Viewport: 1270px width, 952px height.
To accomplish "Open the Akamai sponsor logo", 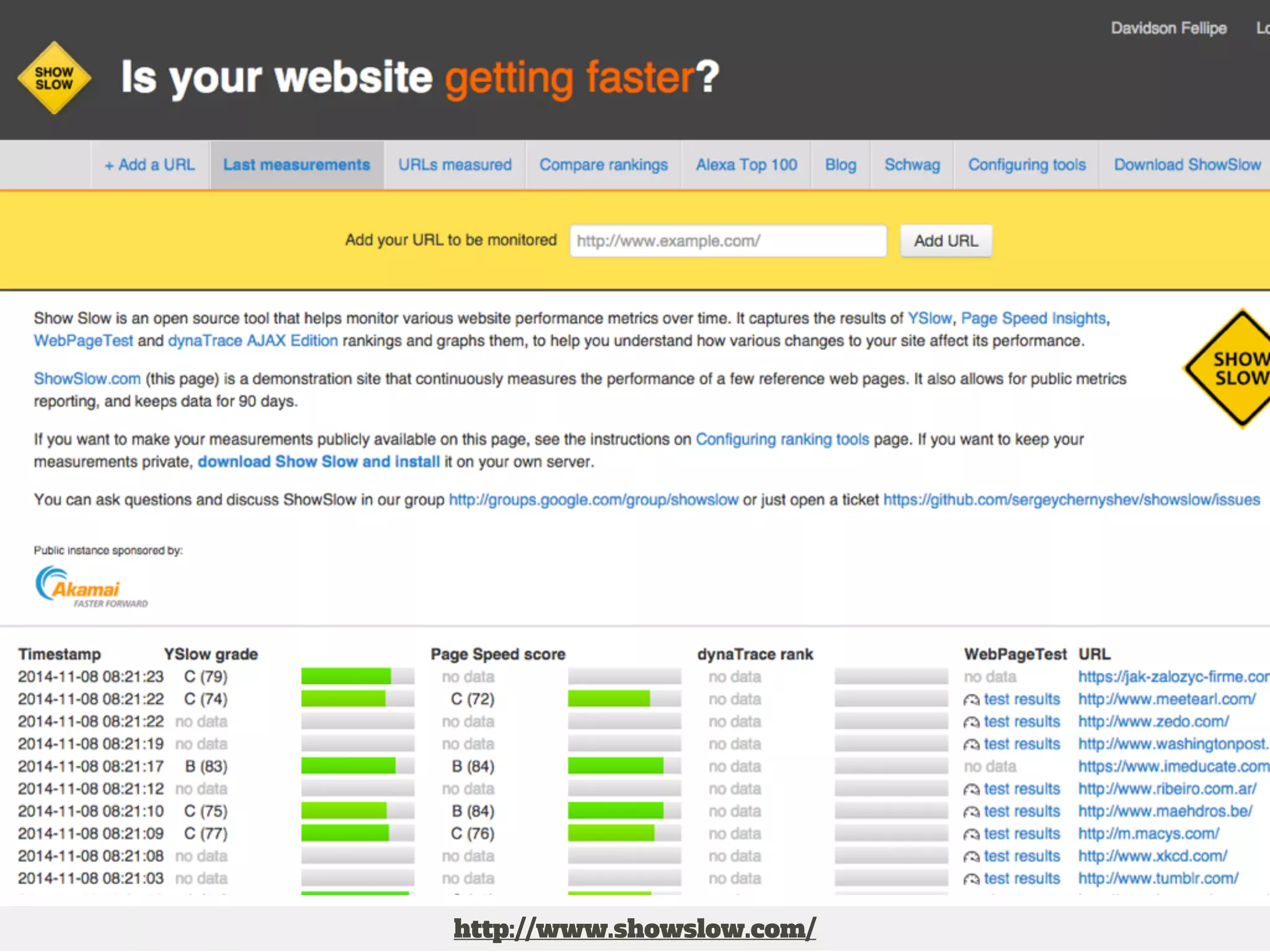I will coord(91,586).
